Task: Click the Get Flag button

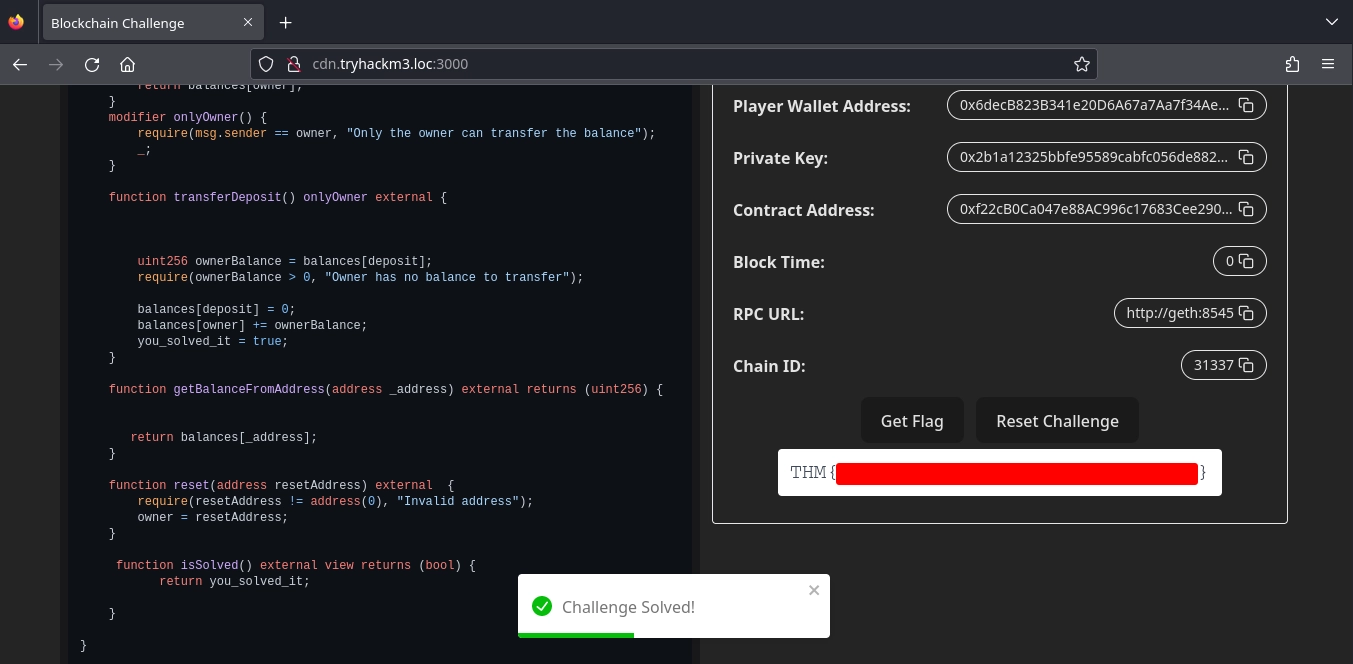Action: click(x=911, y=421)
